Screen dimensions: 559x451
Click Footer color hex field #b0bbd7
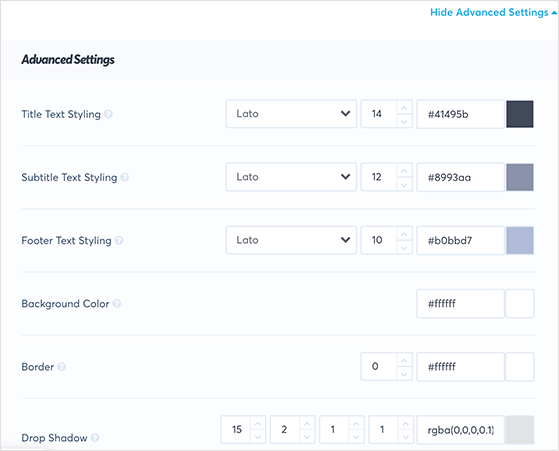(x=461, y=240)
